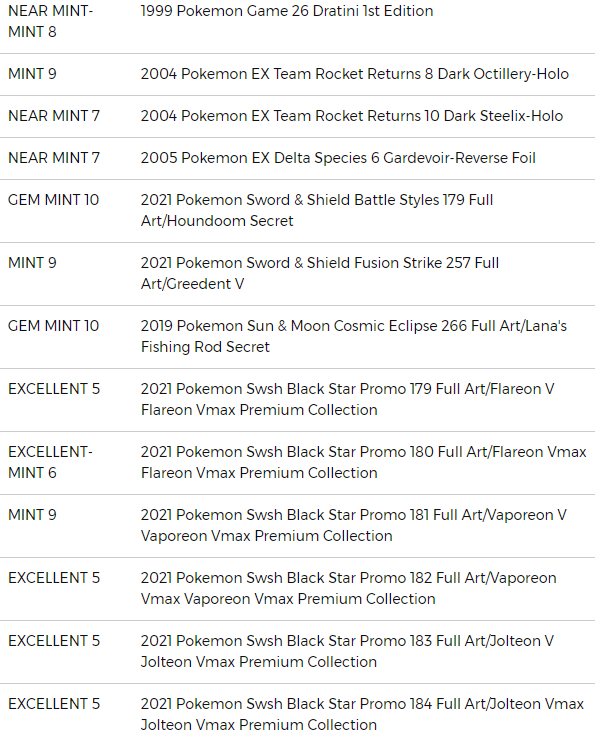Click the Promo 181 Vaporeon V entry
The image size is (595, 735).
pyautogui.click(x=354, y=525)
